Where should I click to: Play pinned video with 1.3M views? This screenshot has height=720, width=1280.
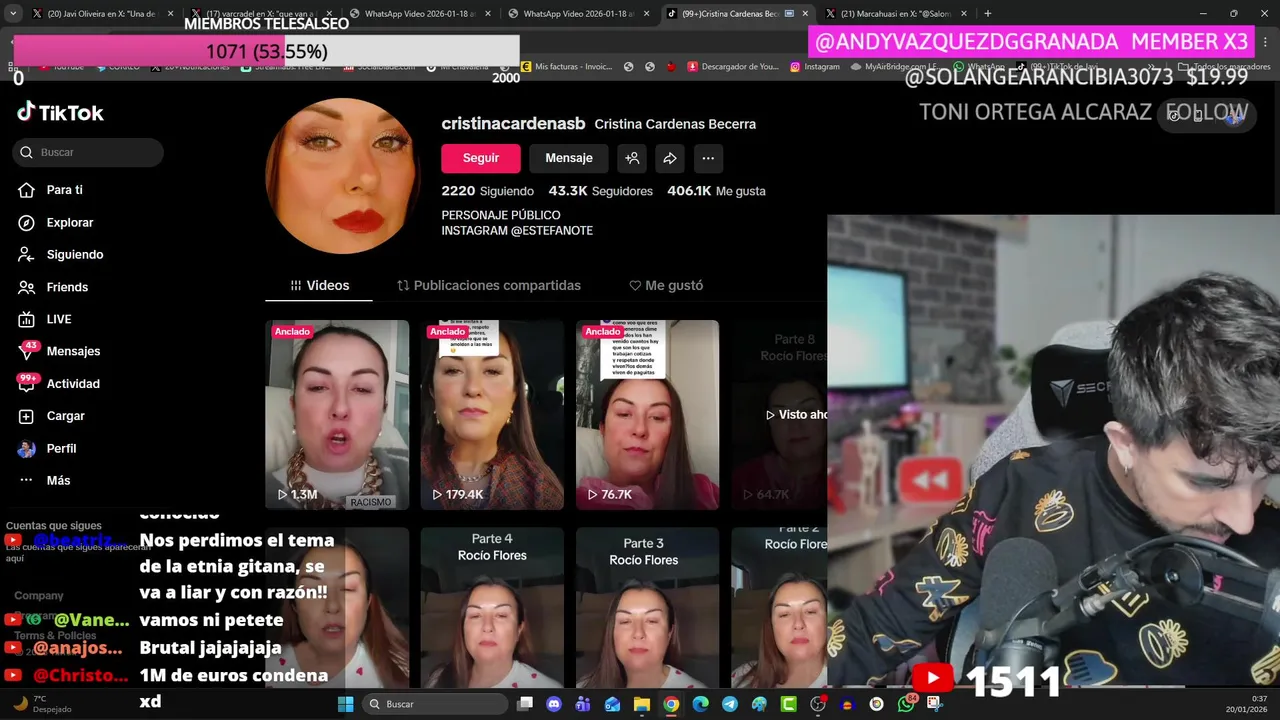click(337, 415)
